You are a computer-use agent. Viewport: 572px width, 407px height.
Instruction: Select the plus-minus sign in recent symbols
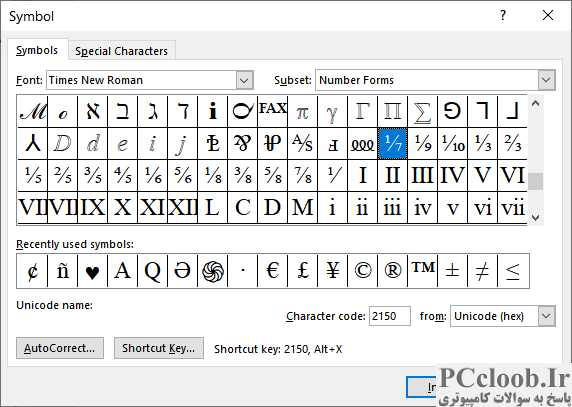click(453, 271)
